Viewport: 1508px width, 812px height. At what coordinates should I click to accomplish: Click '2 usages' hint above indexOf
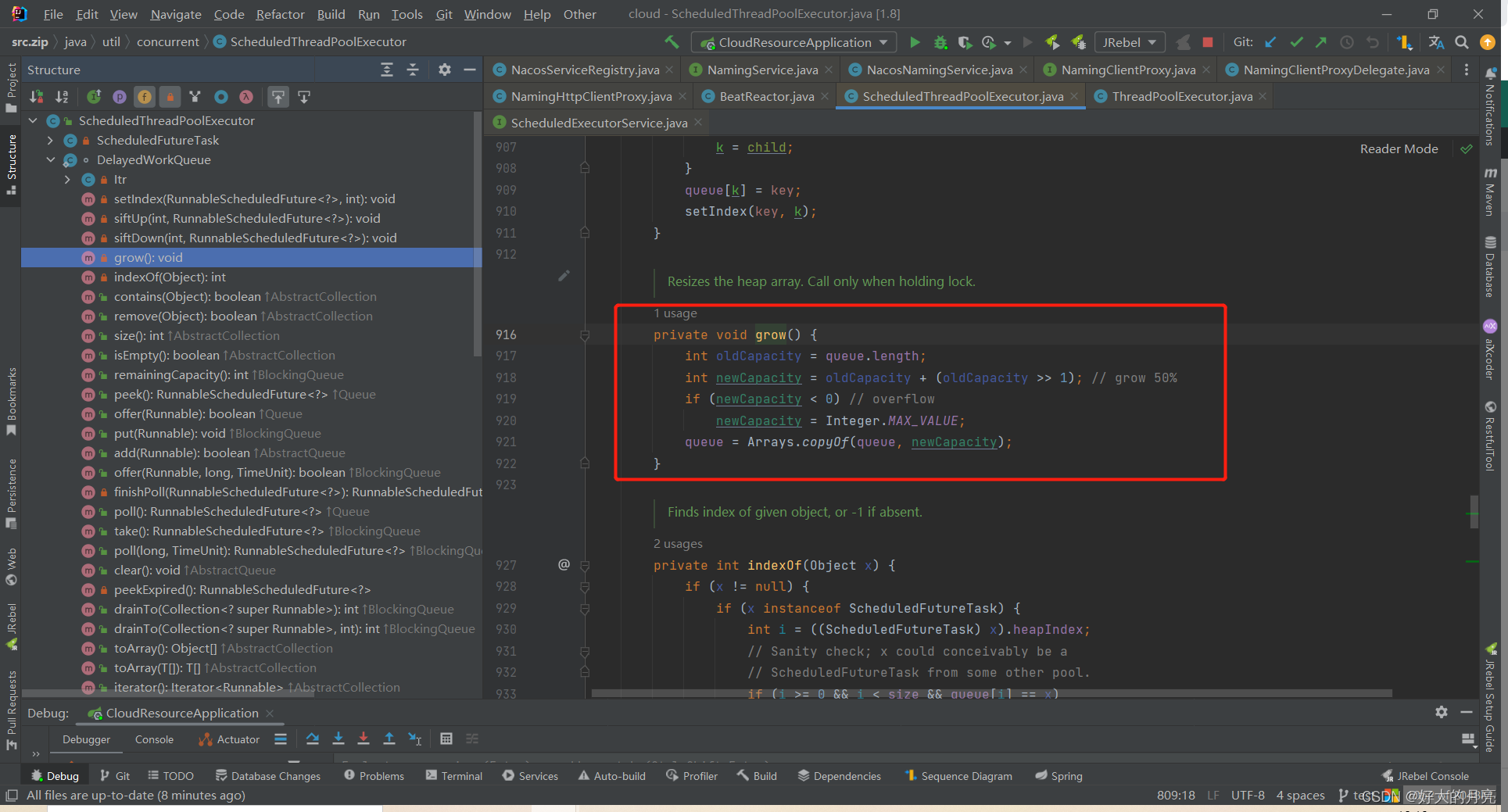click(x=678, y=544)
